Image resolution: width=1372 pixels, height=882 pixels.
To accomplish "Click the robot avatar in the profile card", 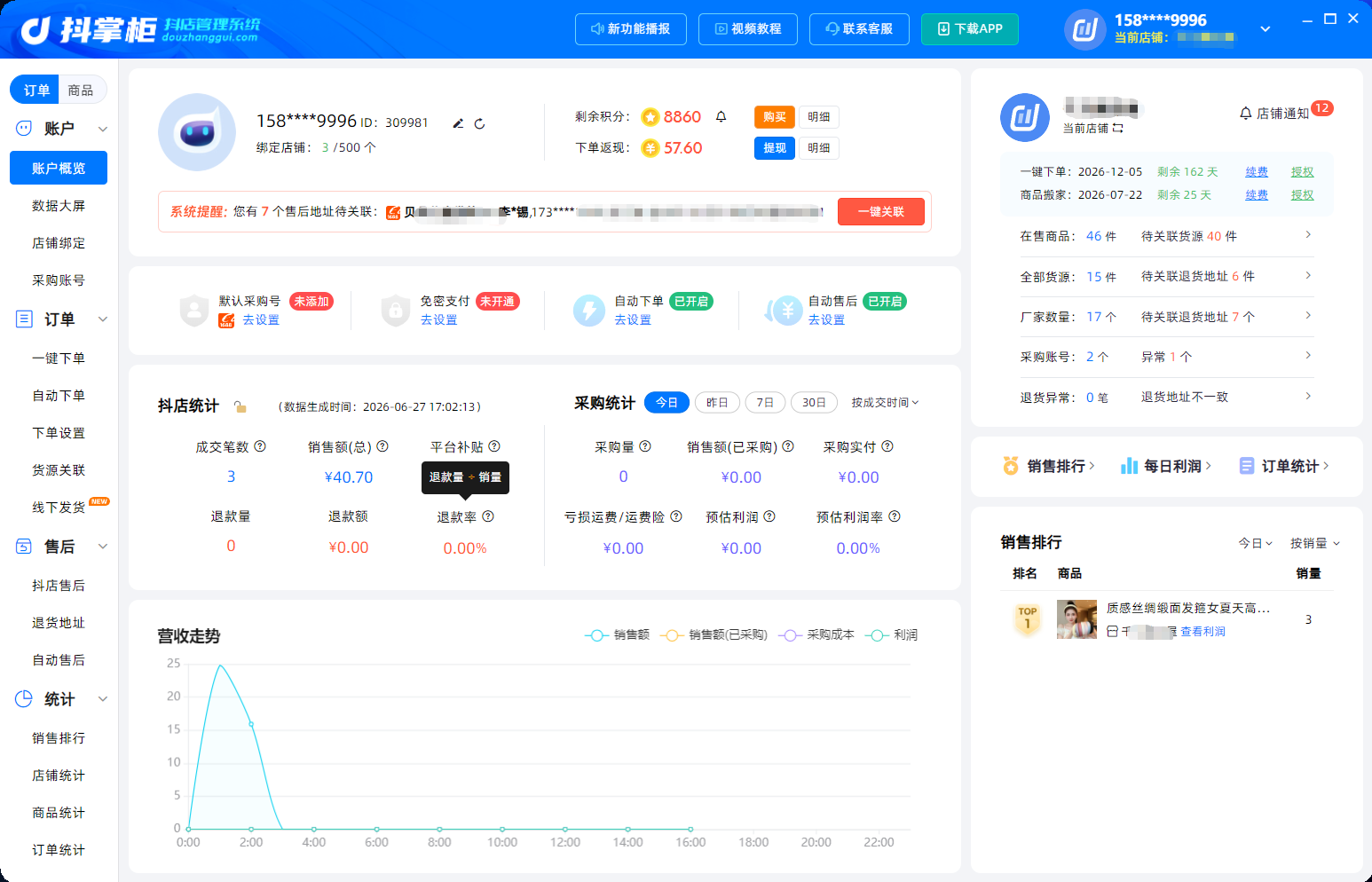I will (197, 132).
